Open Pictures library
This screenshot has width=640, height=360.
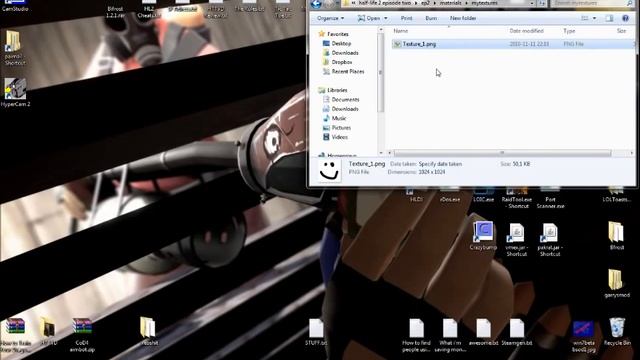(x=337, y=128)
